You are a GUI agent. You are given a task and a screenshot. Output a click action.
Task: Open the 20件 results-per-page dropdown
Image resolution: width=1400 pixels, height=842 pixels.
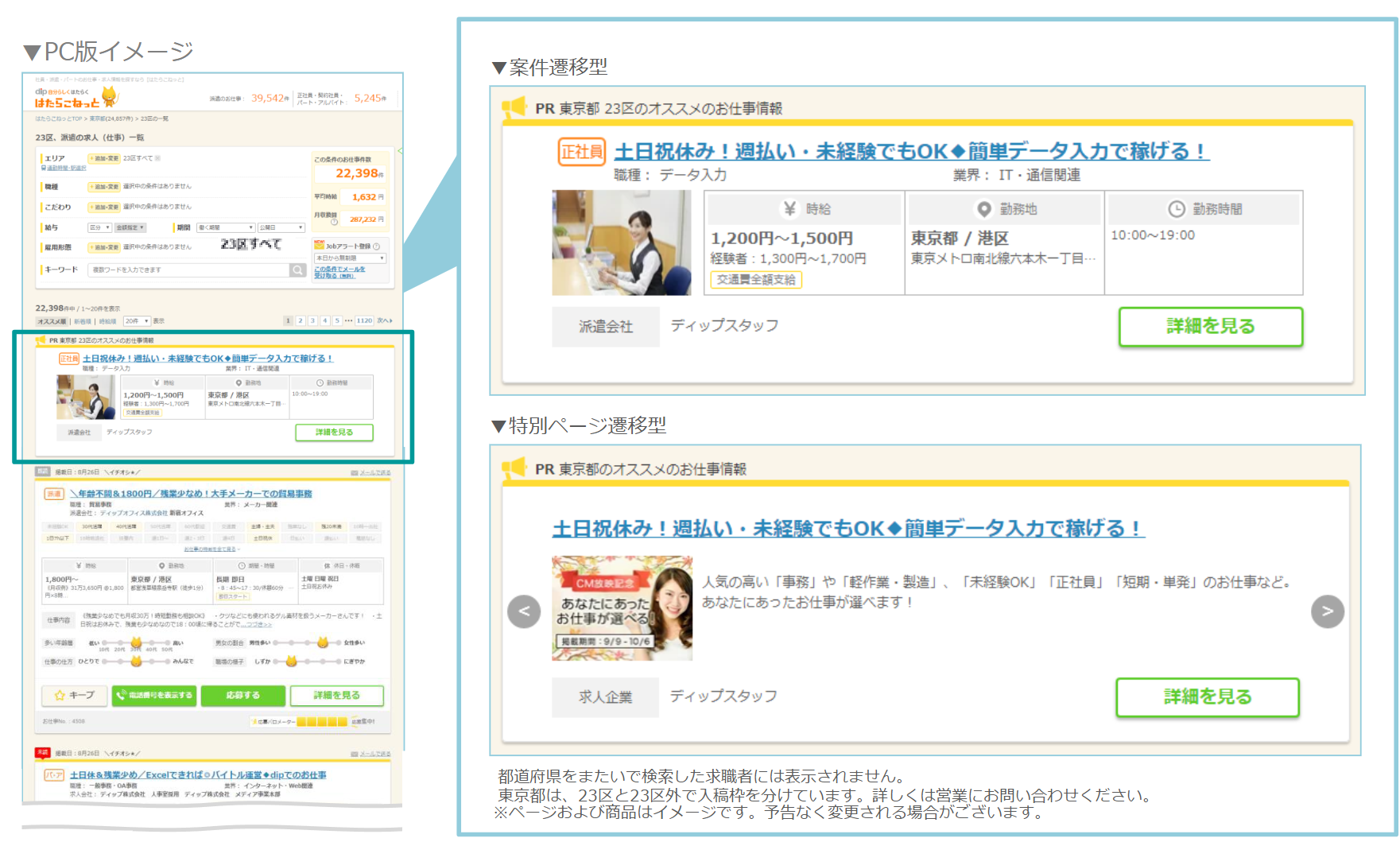coord(138,321)
